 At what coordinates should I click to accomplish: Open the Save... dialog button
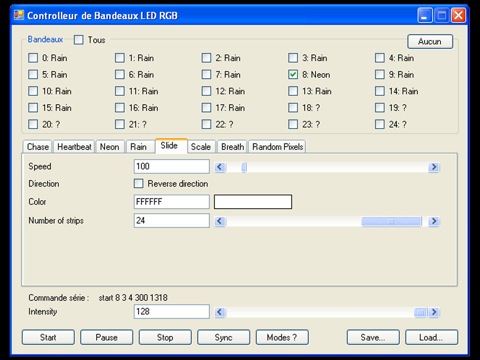click(373, 337)
